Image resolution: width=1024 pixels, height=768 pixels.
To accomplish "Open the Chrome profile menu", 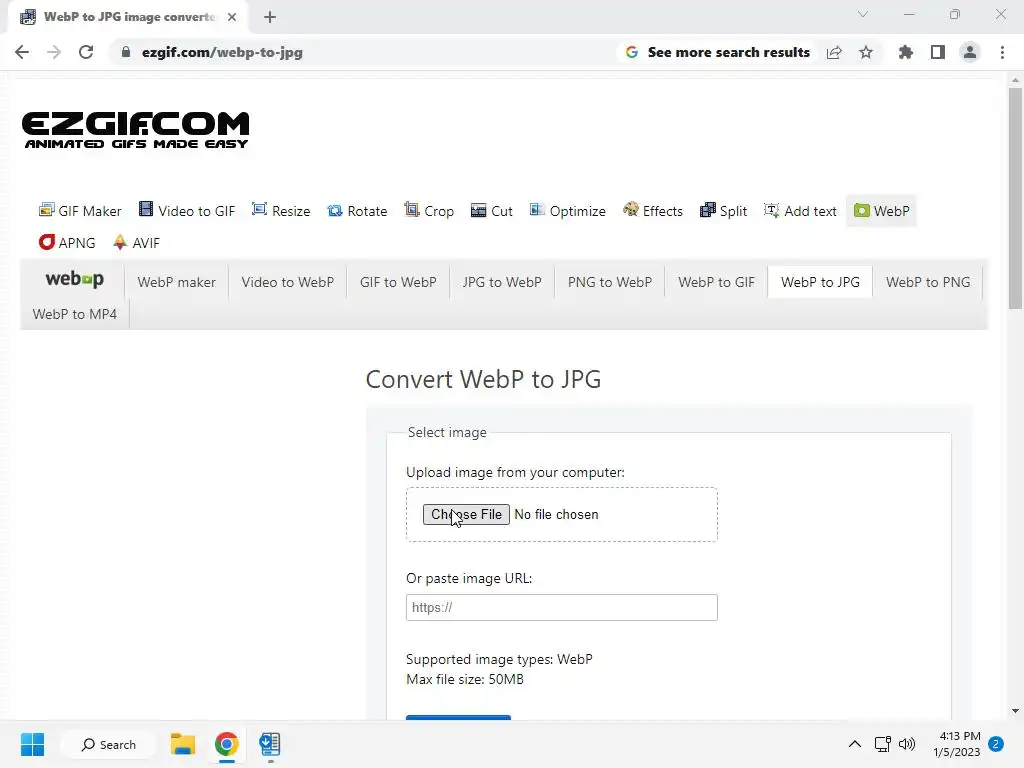I will (970, 52).
